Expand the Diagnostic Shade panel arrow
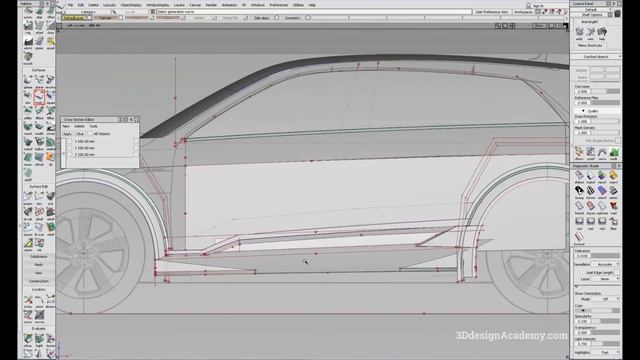The width and height of the screenshot is (640, 360). click(x=619, y=166)
